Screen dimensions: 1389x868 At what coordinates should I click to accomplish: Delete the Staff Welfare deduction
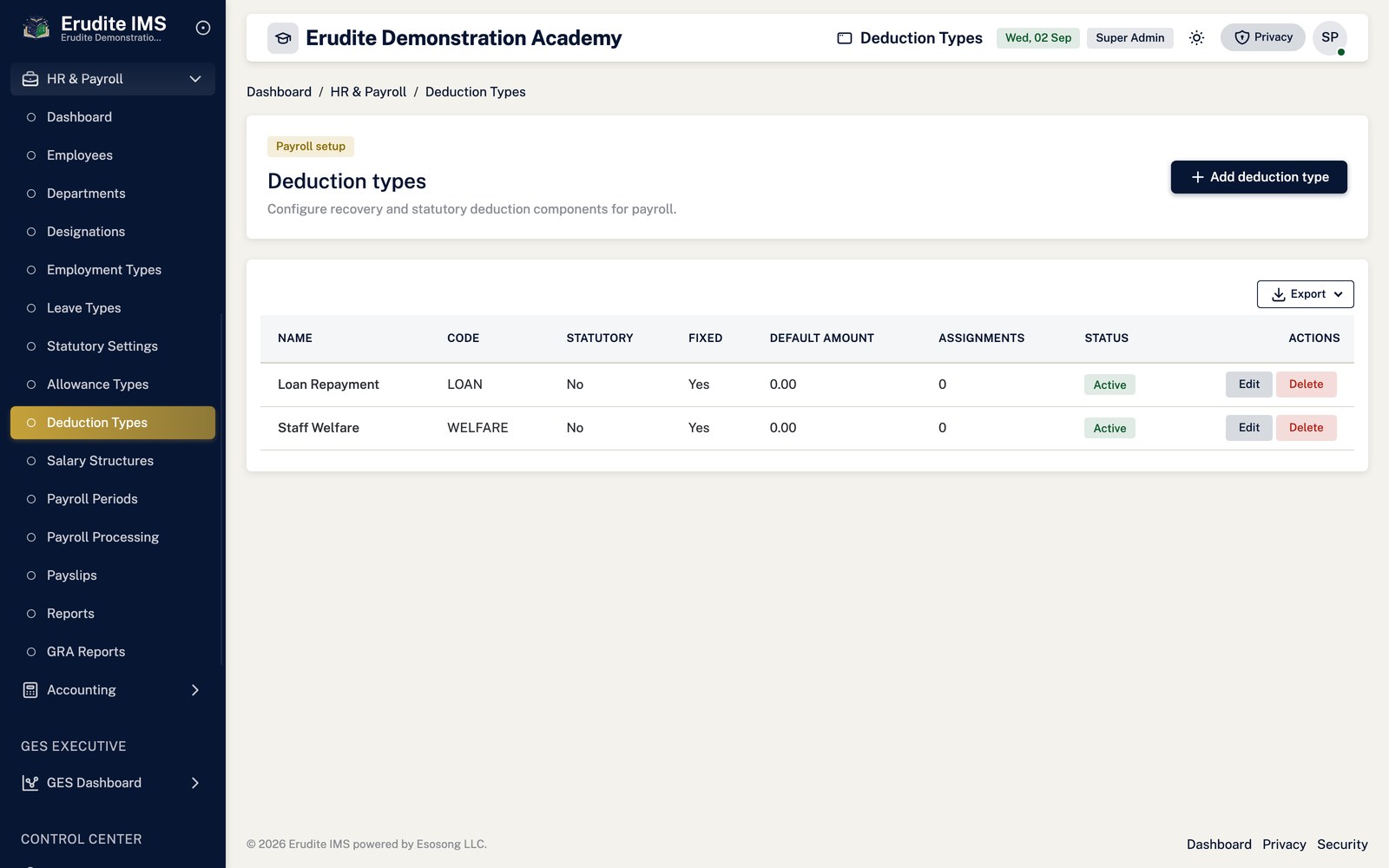(1306, 428)
